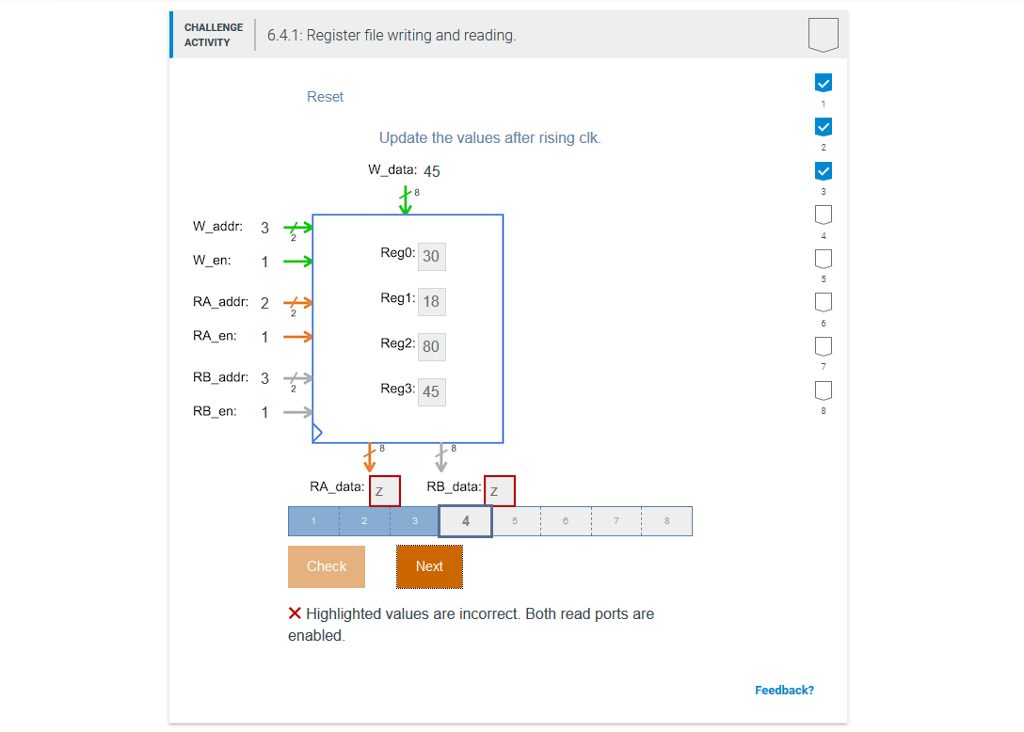Screen dimensions: 1024x732
Task: Click the Reg3 value field showing 45
Action: point(431,392)
